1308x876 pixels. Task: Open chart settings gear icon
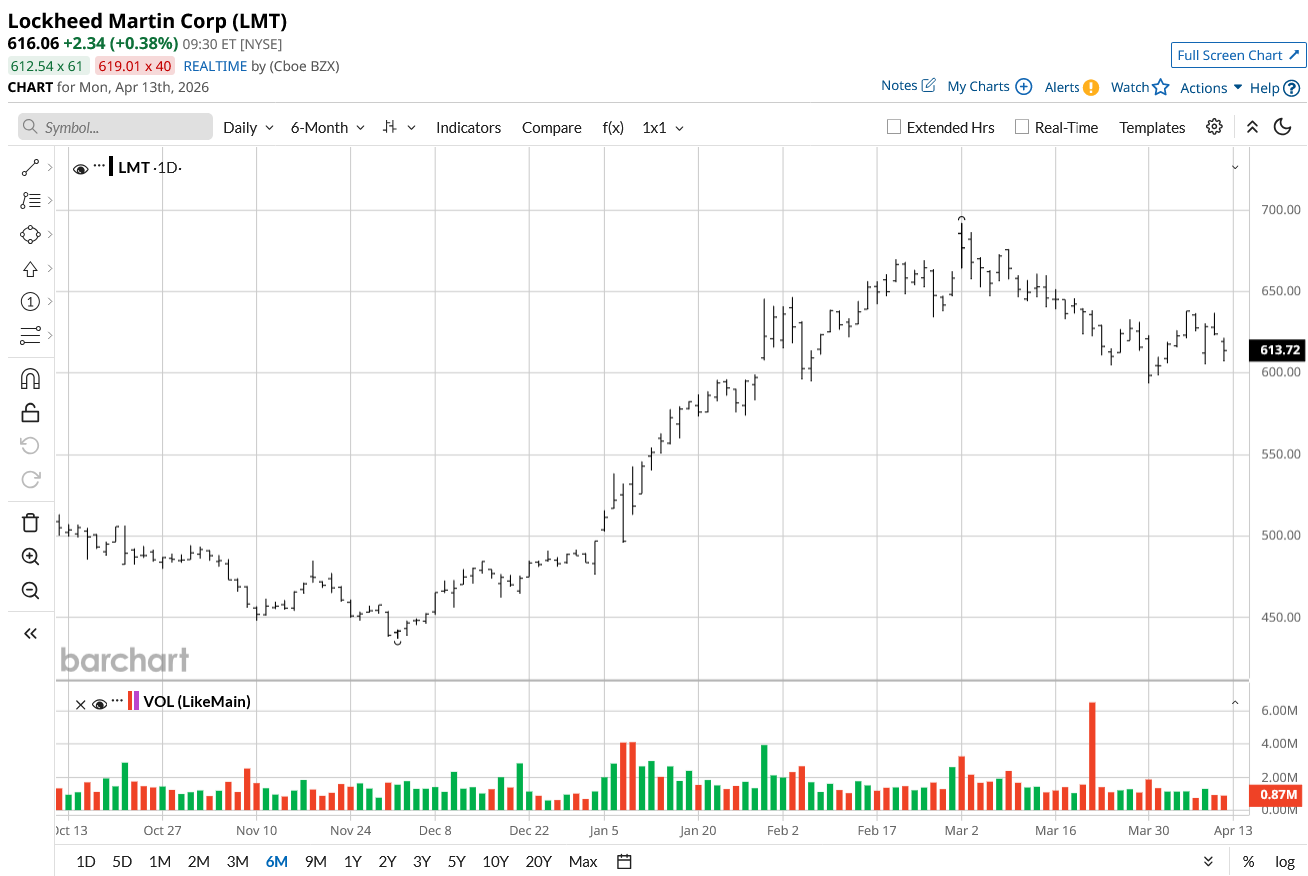[1214, 127]
